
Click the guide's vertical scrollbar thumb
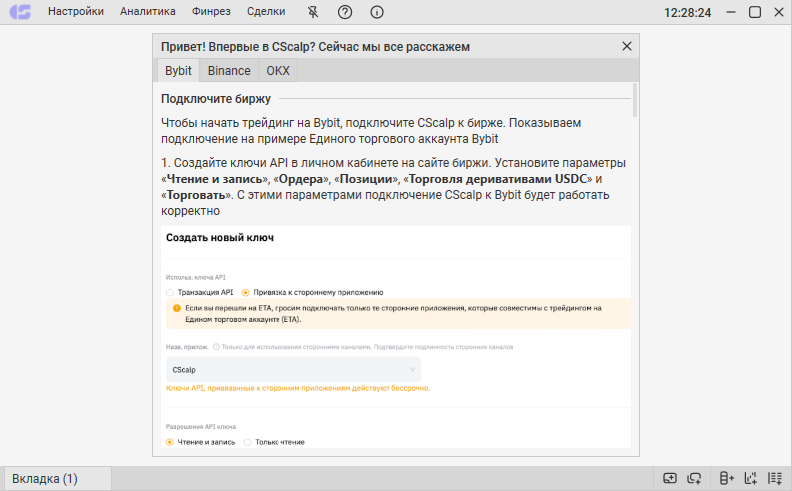tap(635, 100)
